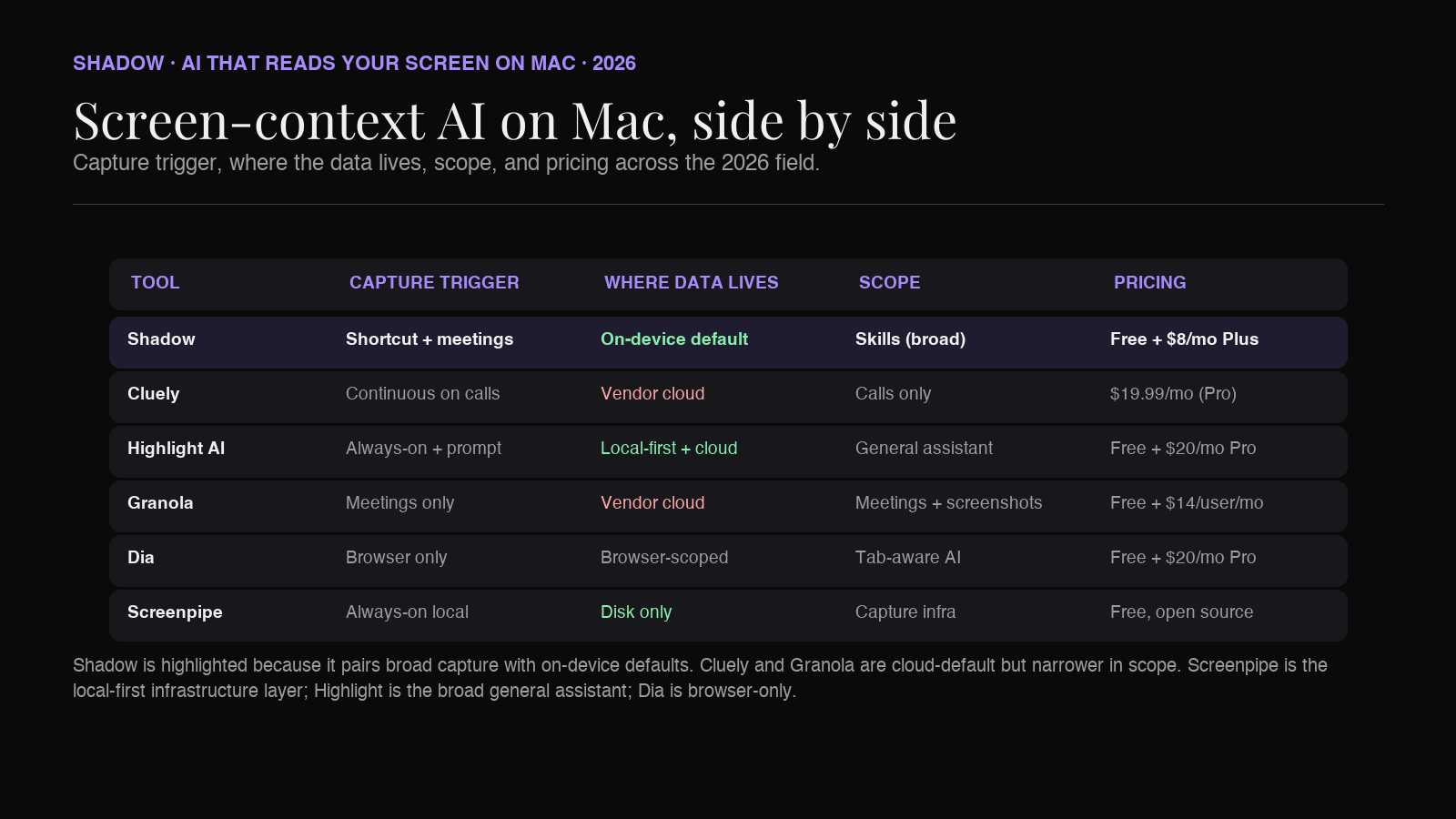This screenshot has height=819, width=1456.
Task: Click Highlight AI's 'Free + $20/mo Pro' price
Action: pyautogui.click(x=1183, y=449)
